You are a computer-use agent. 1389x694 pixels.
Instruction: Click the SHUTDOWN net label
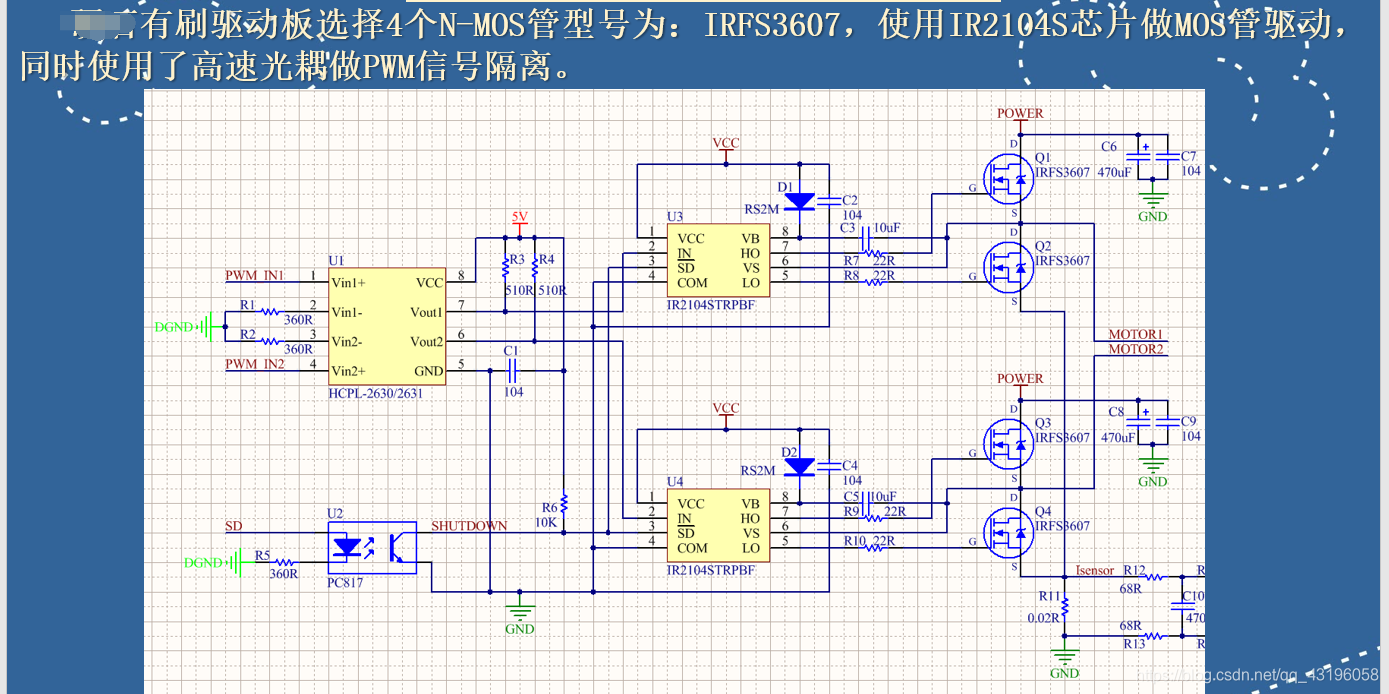tap(469, 526)
